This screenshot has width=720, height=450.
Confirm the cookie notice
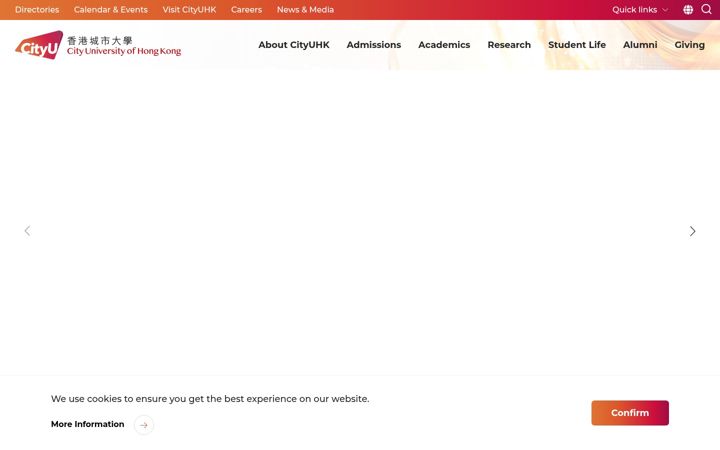pyautogui.click(x=630, y=413)
